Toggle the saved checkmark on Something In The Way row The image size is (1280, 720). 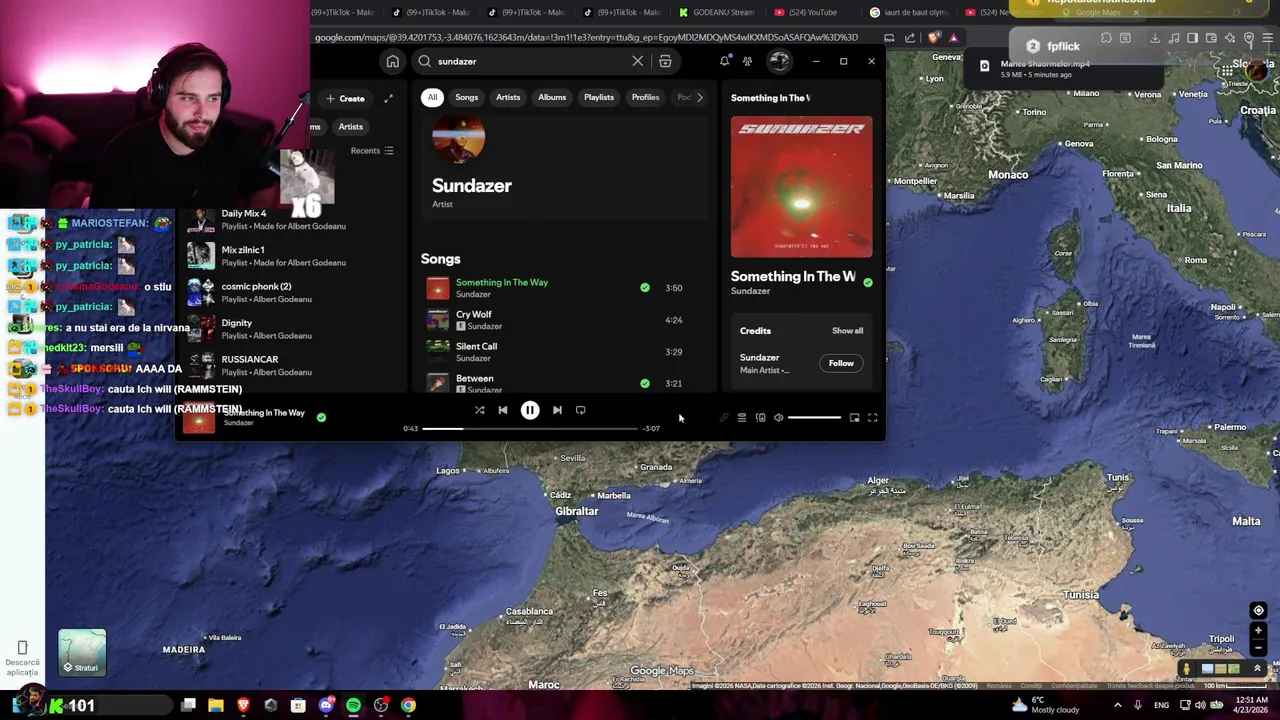coord(645,288)
